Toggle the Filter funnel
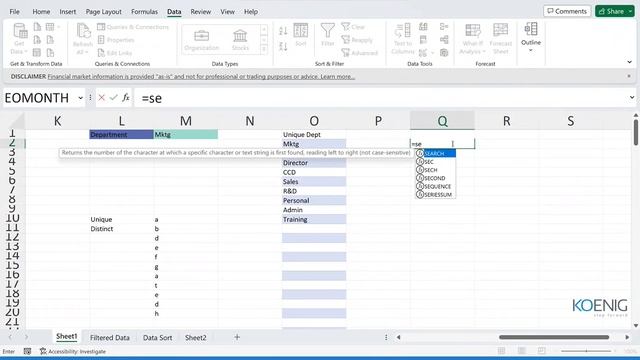Viewport: 640px width, 360px height. tap(327, 35)
